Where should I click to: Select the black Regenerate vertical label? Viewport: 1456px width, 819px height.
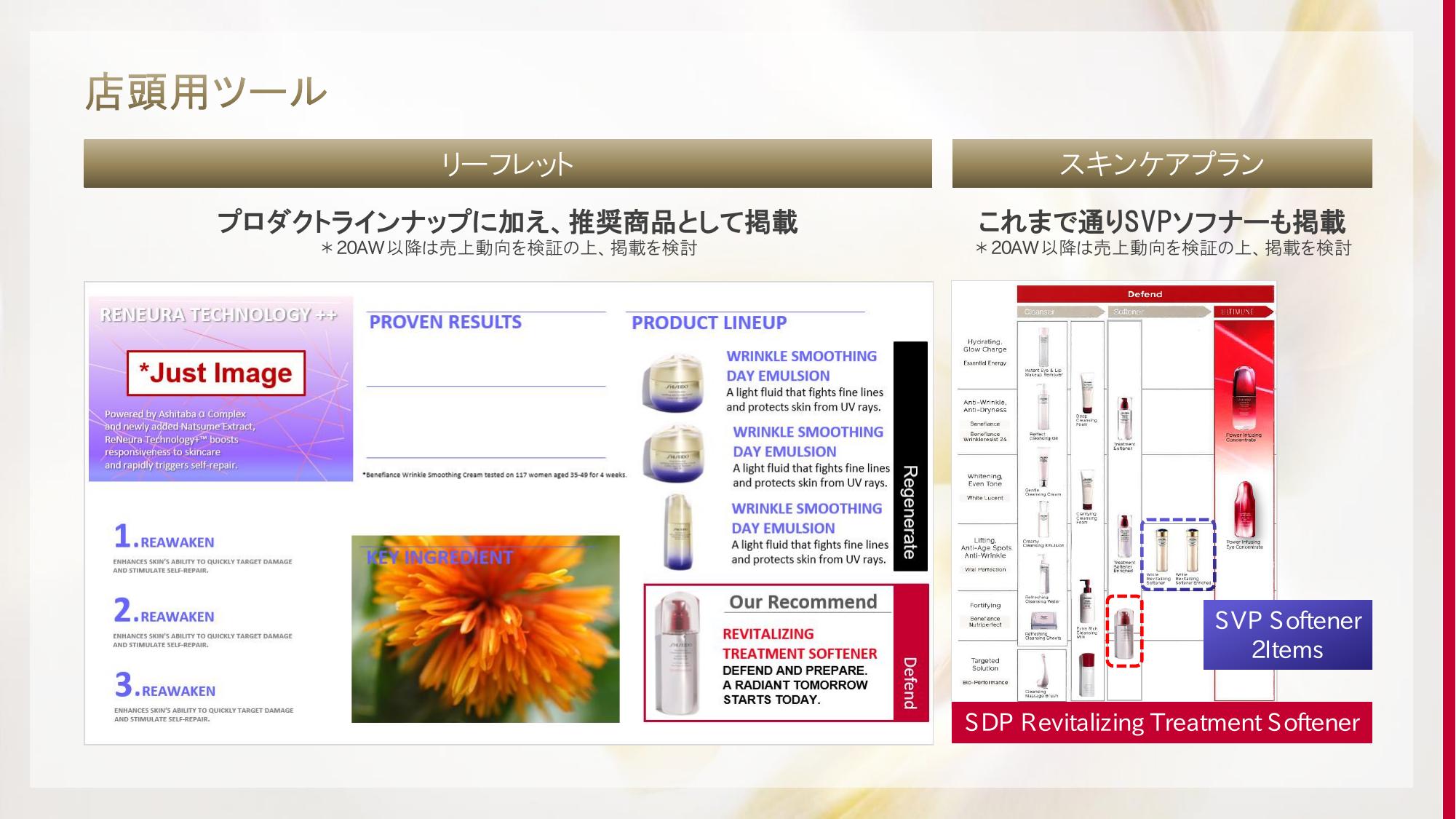point(910,456)
